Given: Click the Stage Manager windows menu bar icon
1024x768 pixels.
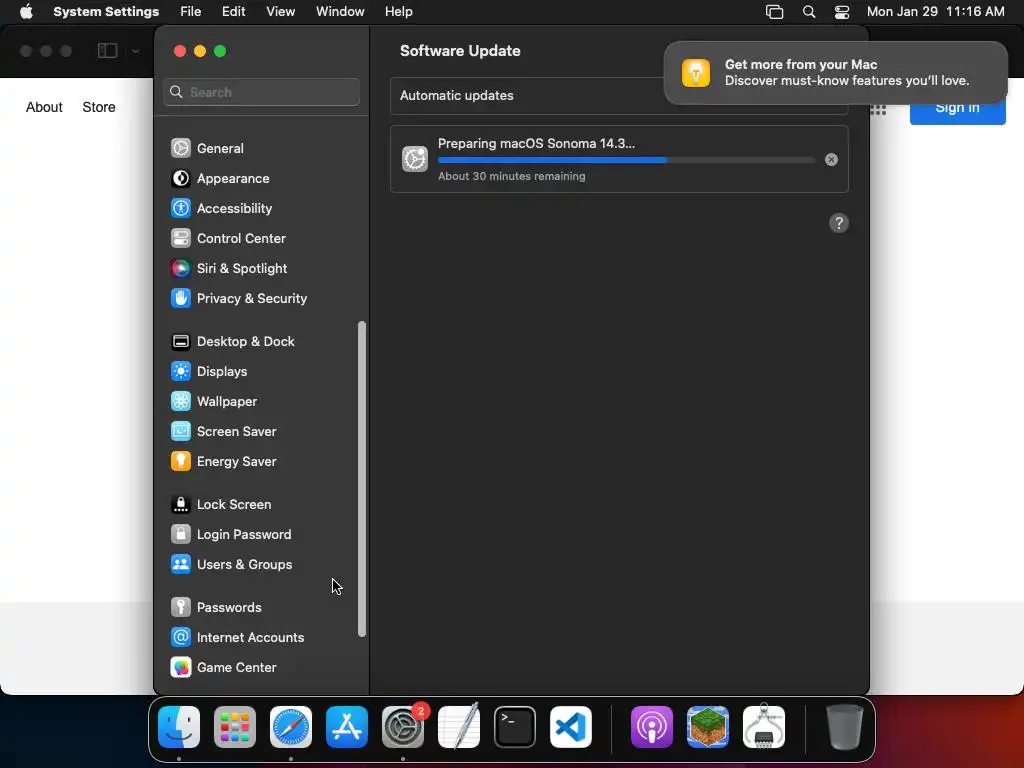Looking at the screenshot, I should (x=775, y=12).
